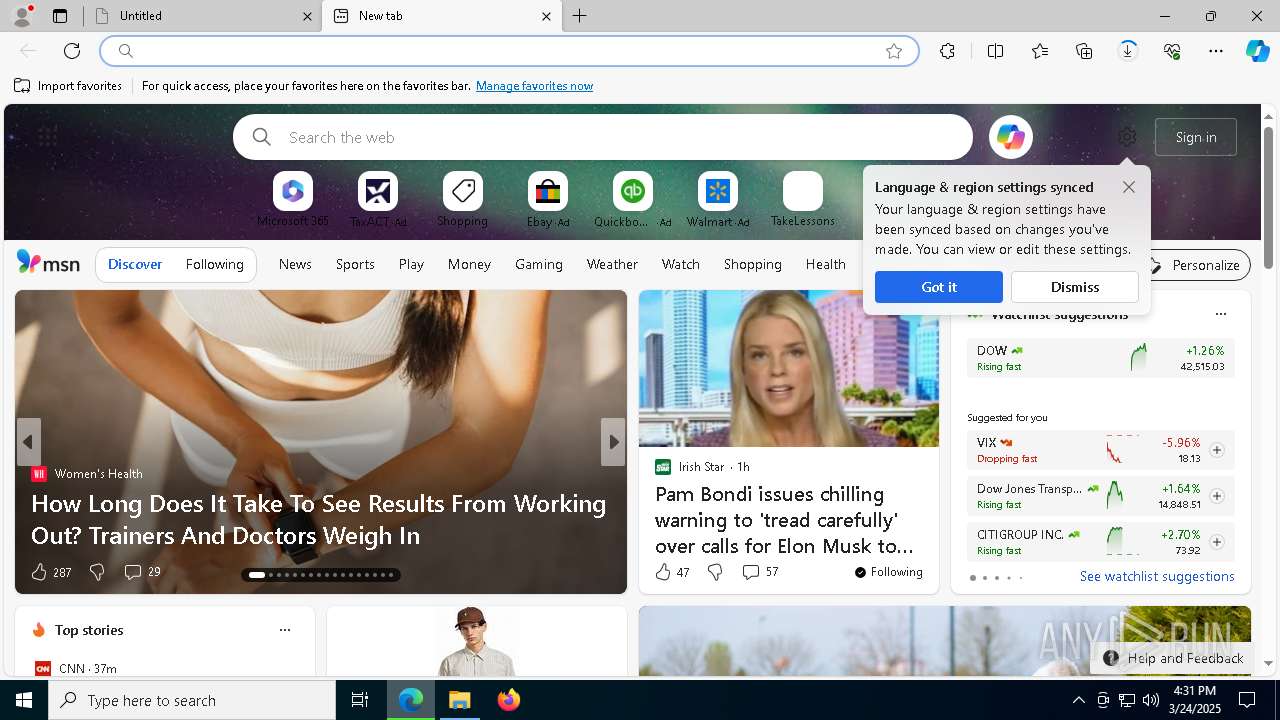1280x720 pixels.
Task: Open Manage favorites now link
Action: [x=534, y=86]
